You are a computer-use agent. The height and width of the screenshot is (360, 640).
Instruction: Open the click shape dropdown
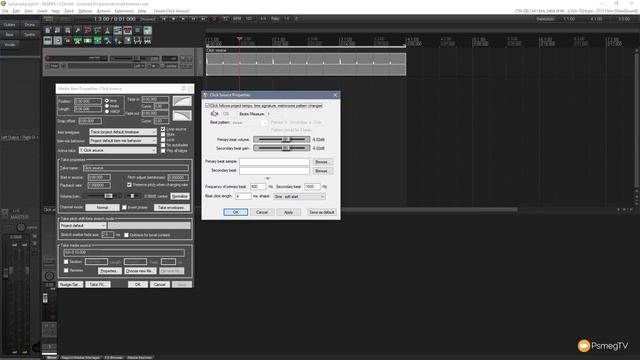click(299, 196)
